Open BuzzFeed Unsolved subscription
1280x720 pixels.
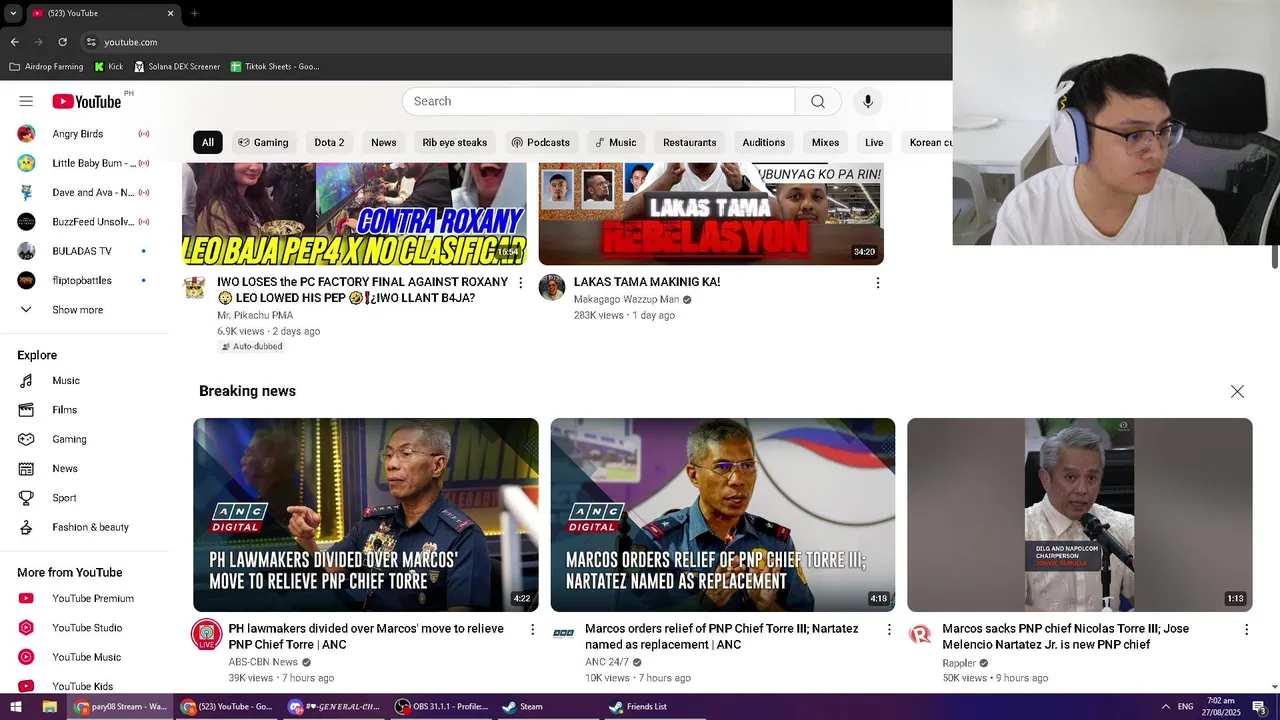(x=83, y=222)
